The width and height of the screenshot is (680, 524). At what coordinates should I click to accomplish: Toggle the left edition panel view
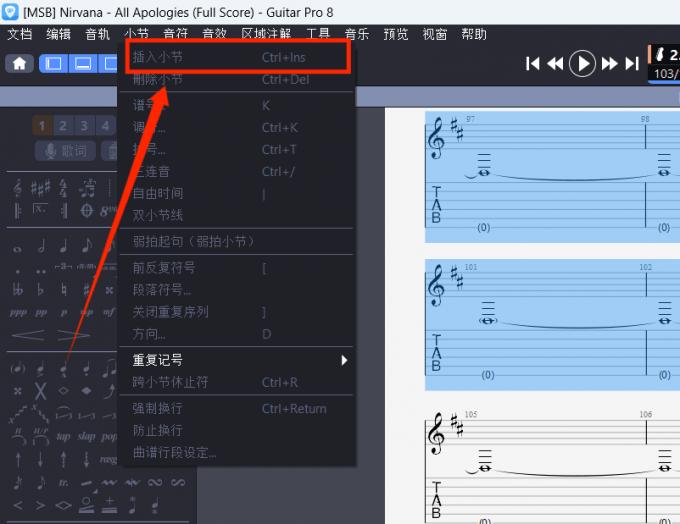(x=53, y=64)
